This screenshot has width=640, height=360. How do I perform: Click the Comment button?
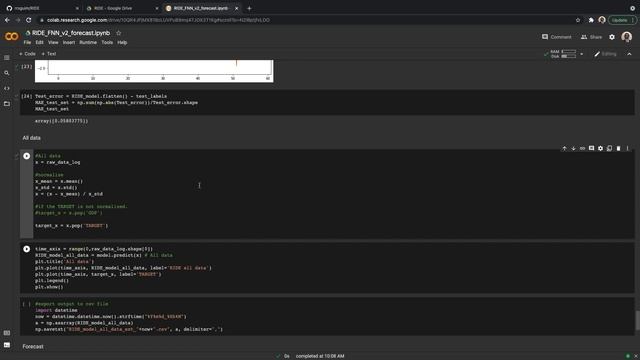pos(556,37)
